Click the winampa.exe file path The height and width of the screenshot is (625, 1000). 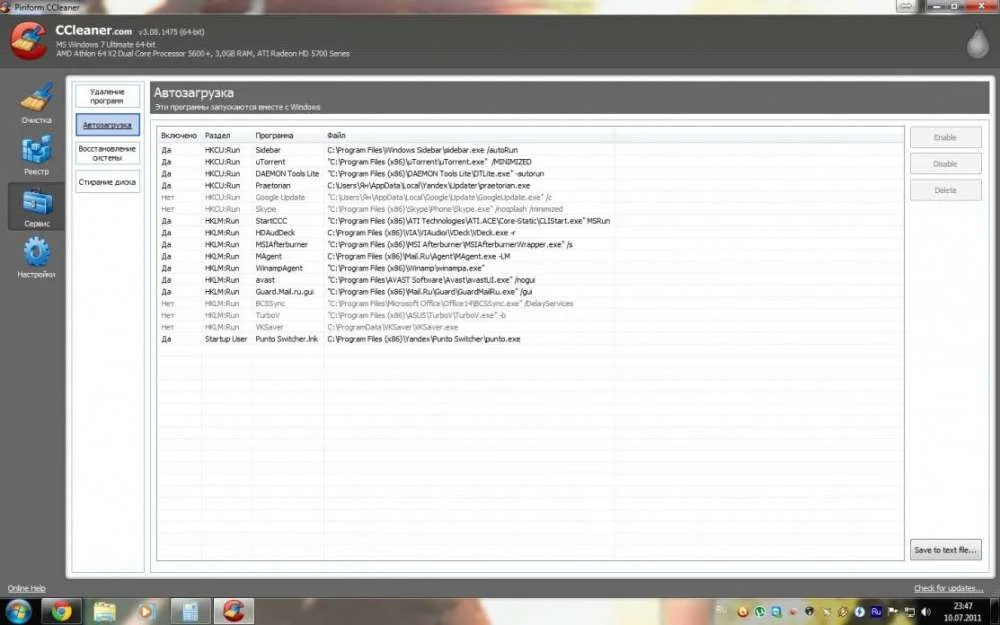(x=406, y=268)
